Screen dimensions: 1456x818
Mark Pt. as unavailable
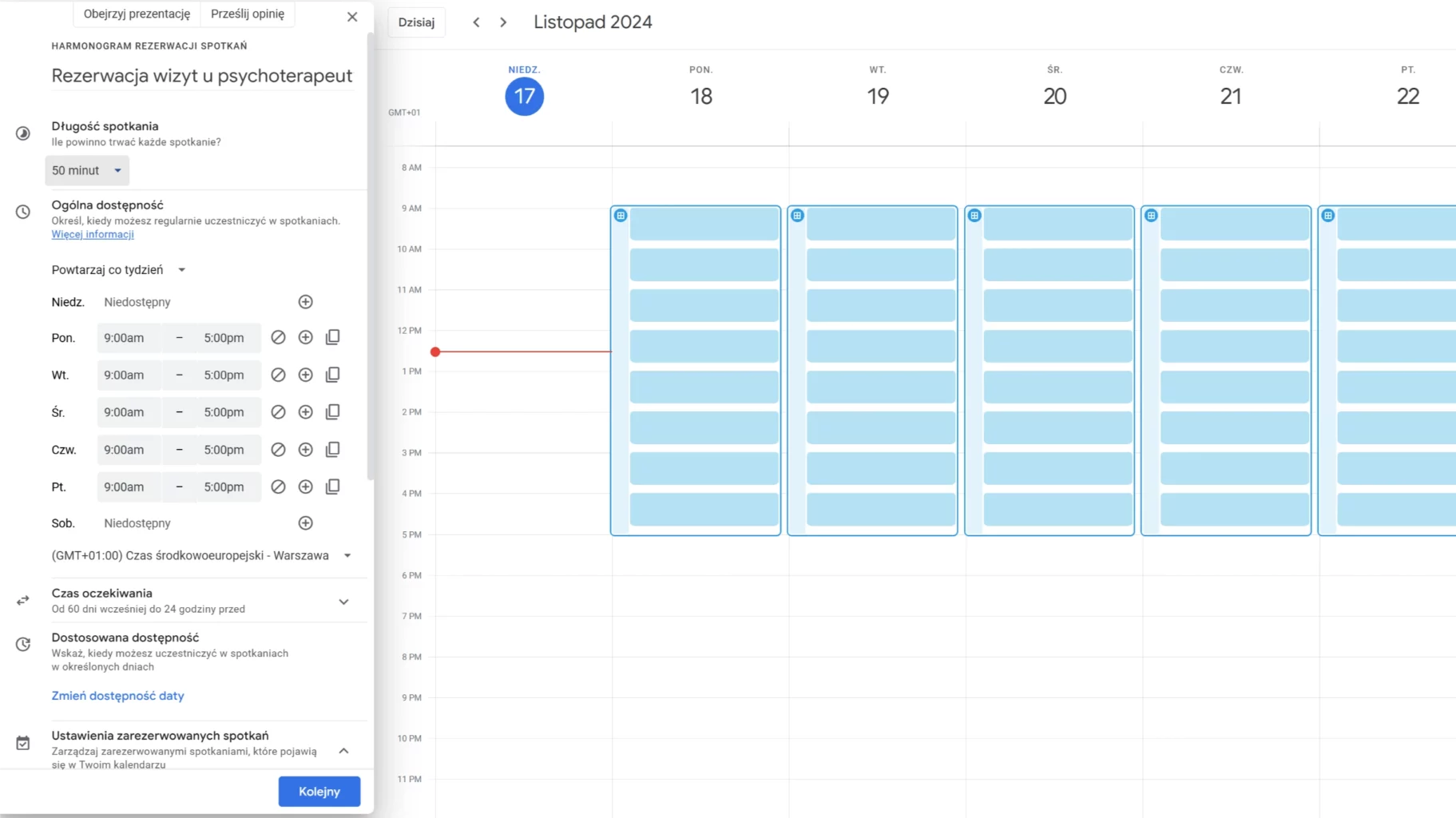coord(278,486)
